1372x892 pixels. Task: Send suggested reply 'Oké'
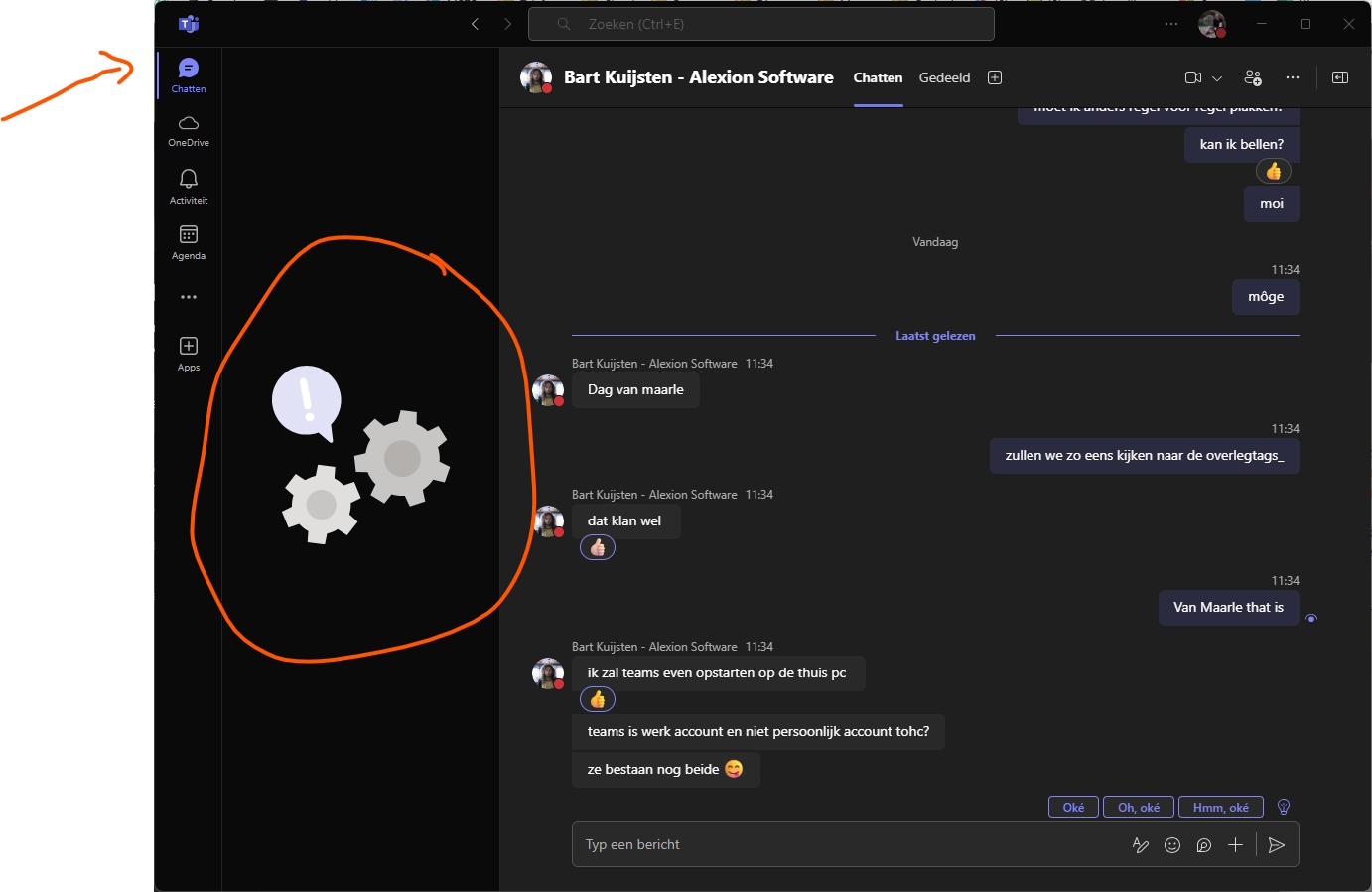pos(1073,807)
